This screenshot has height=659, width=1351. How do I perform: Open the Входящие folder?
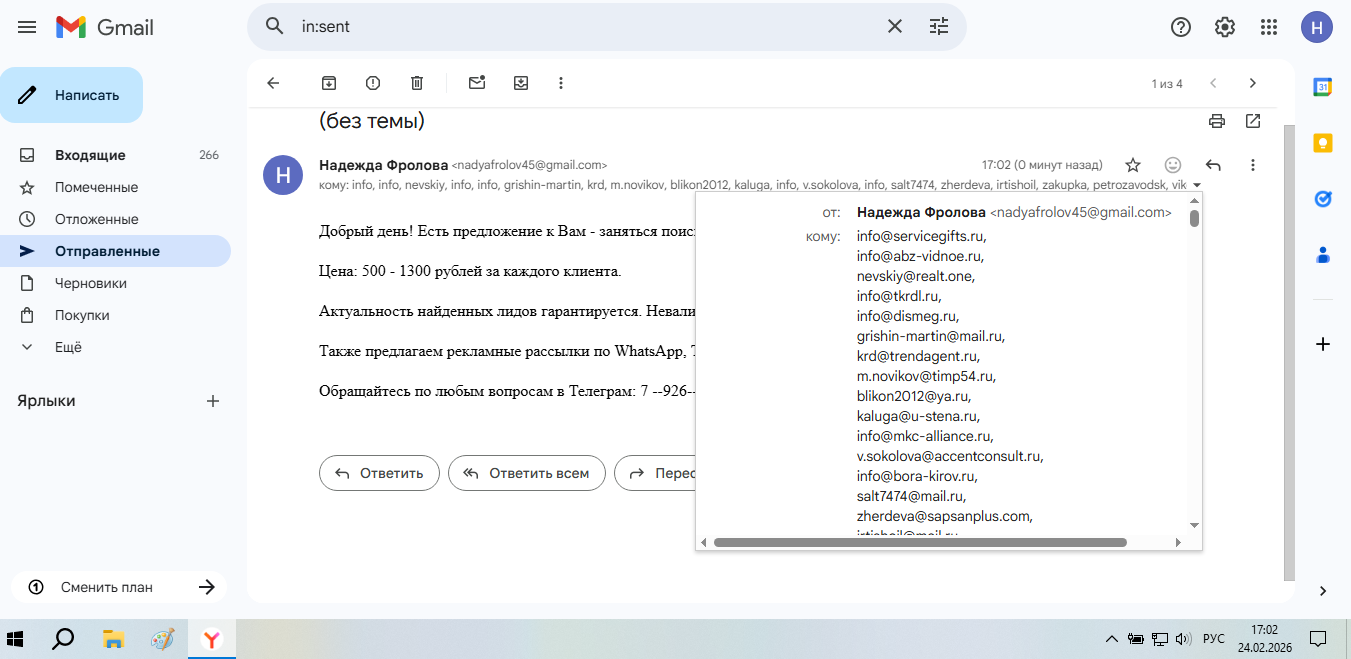coord(90,155)
